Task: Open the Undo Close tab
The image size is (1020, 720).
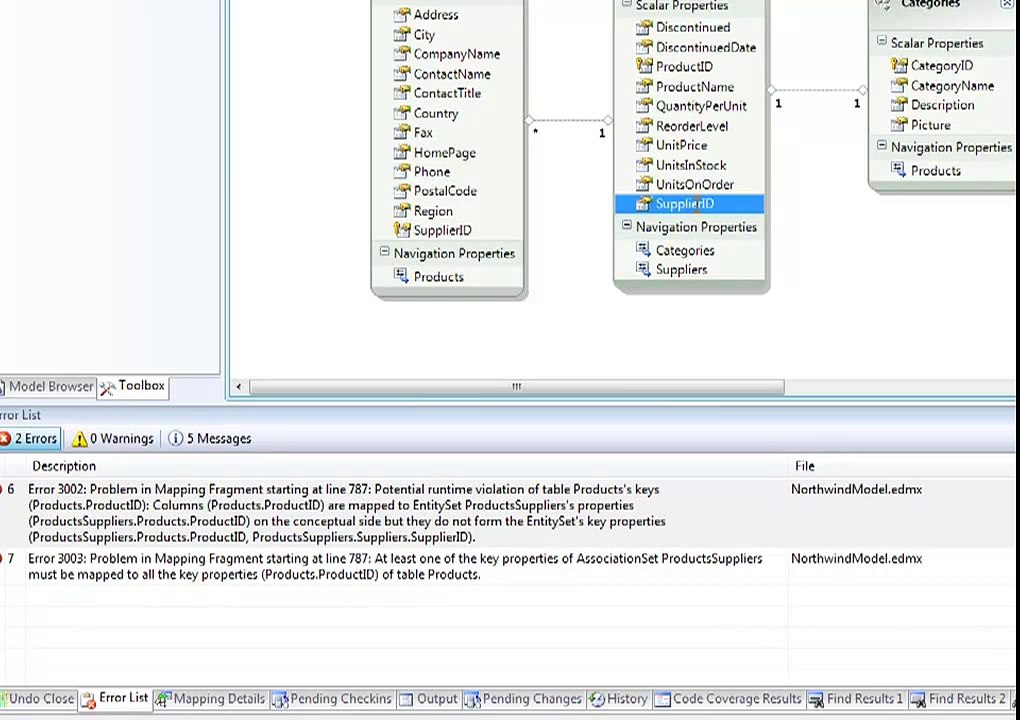Action: 38,699
